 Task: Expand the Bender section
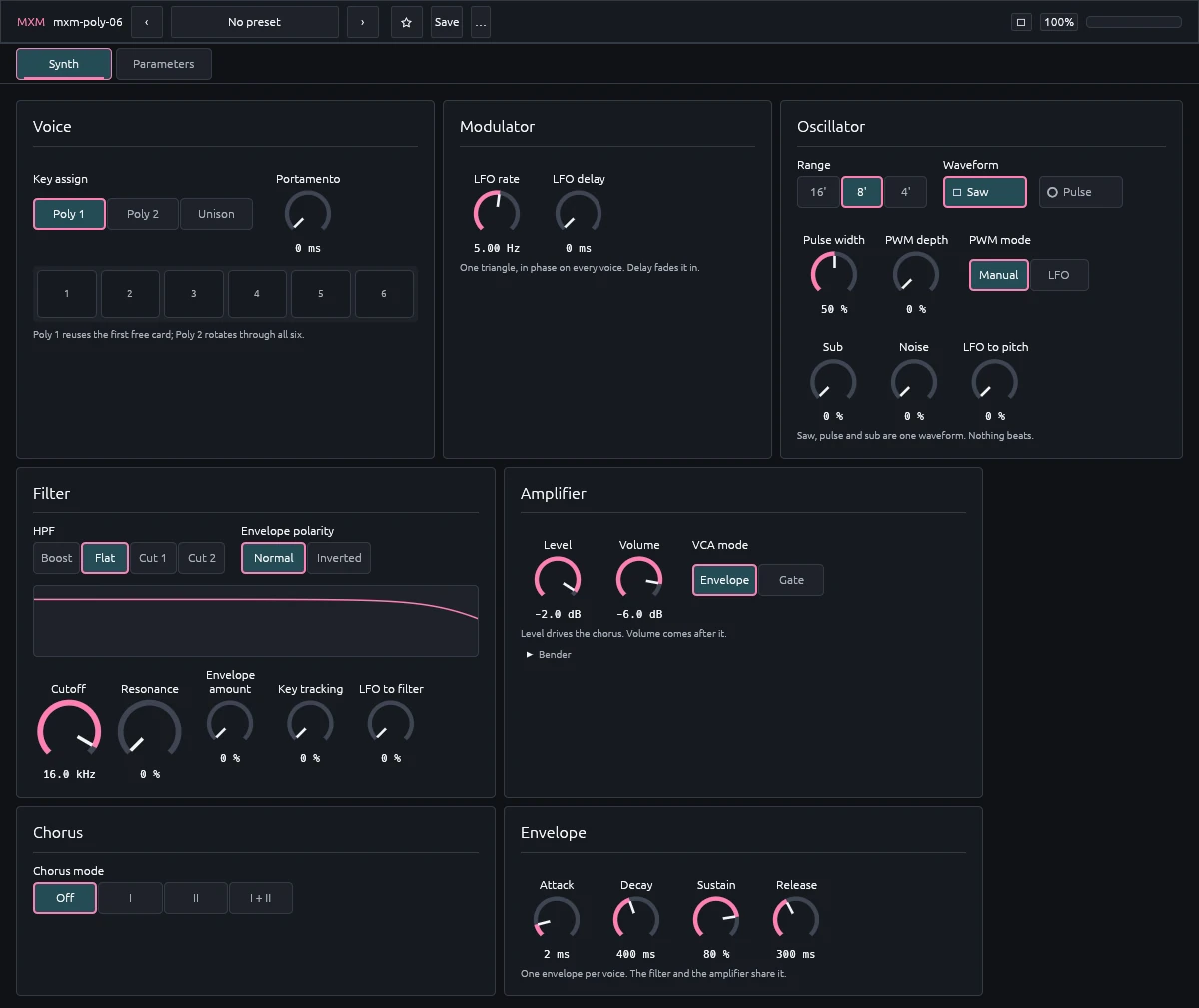click(549, 655)
